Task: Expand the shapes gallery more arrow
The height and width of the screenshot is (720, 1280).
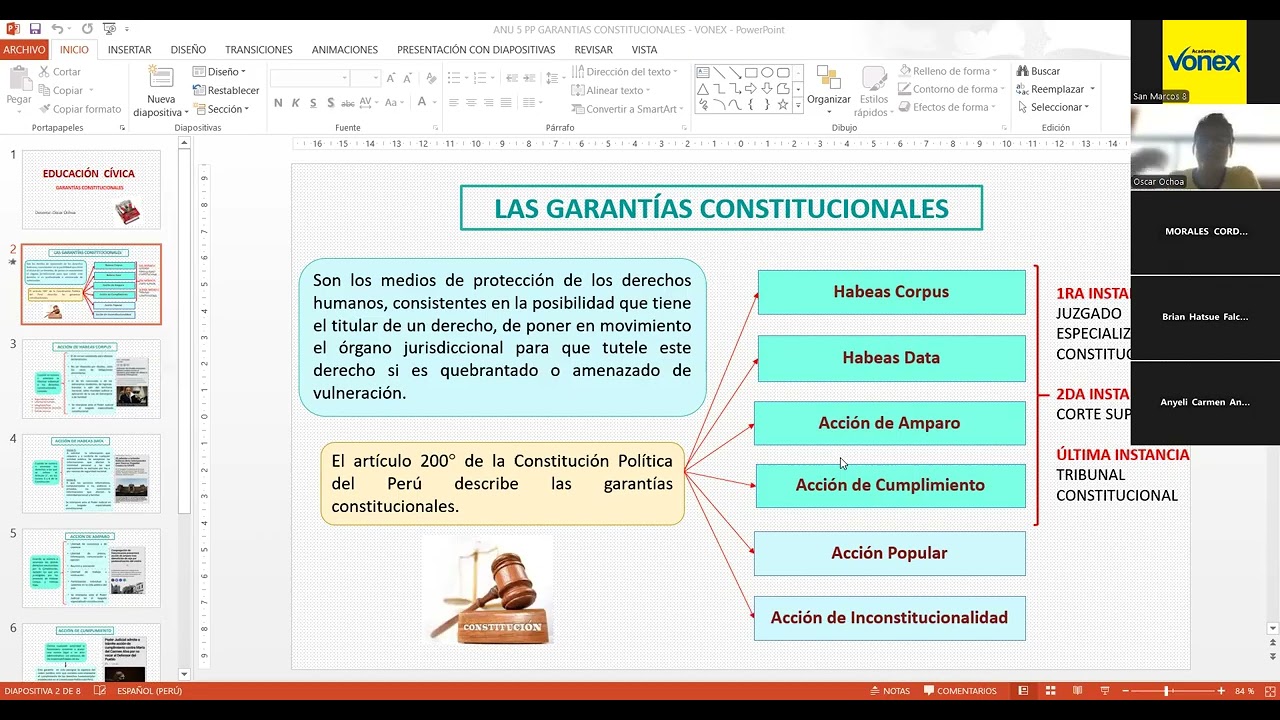Action: point(798,105)
